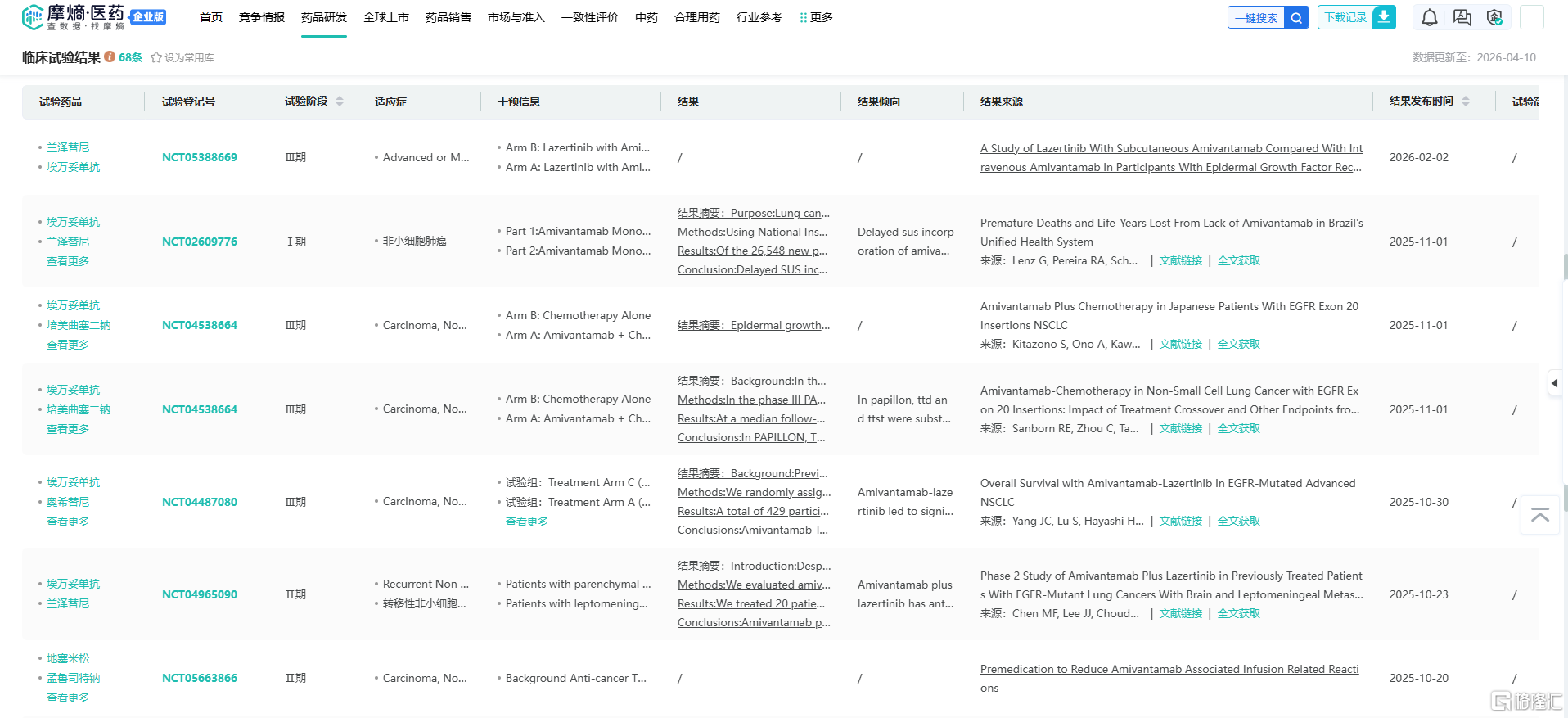The image size is (1568, 718).
Task: Open 全文获取 for Chen MF study
Action: pyautogui.click(x=1239, y=613)
